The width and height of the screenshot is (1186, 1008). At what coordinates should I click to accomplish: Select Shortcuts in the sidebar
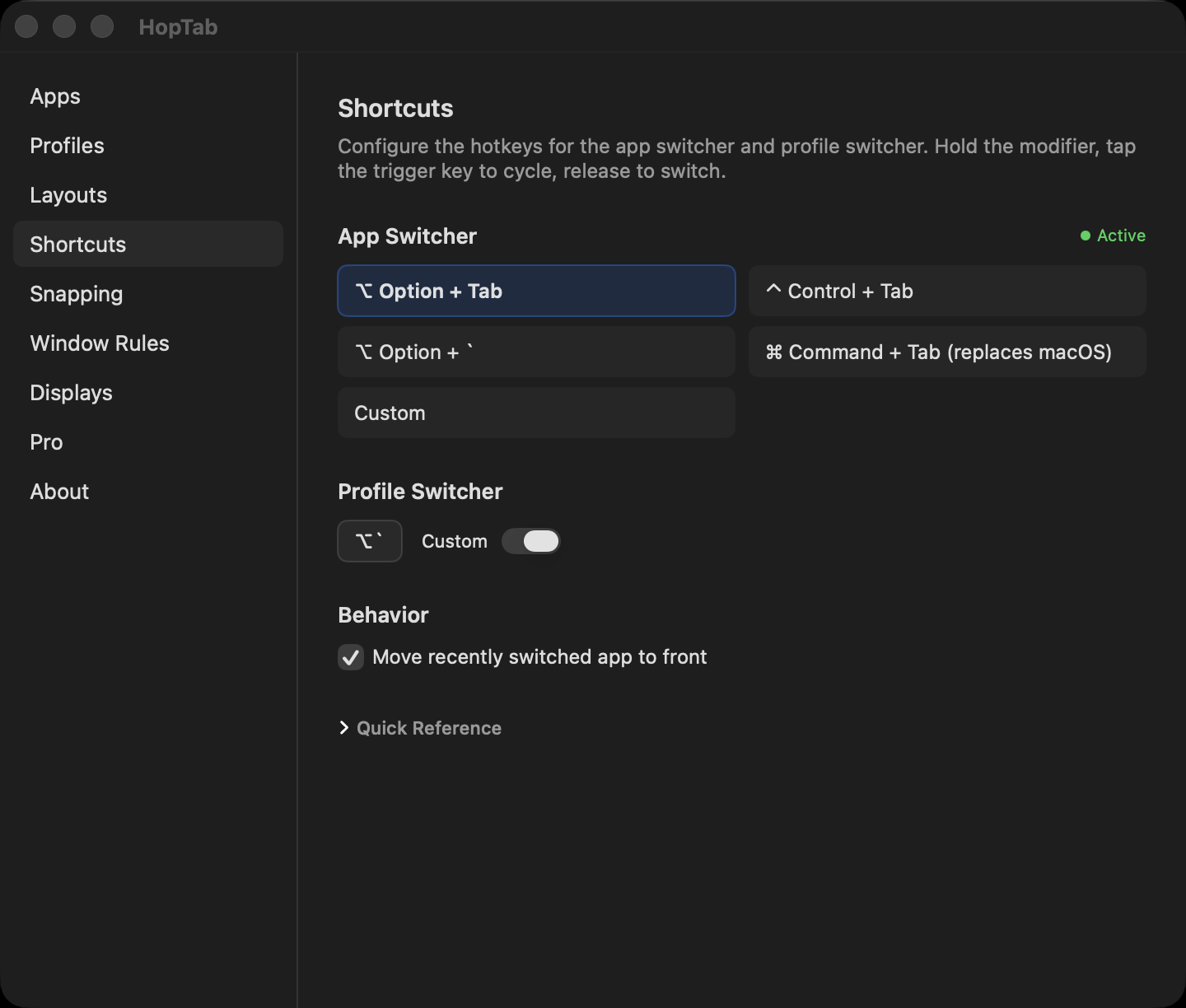[148, 244]
